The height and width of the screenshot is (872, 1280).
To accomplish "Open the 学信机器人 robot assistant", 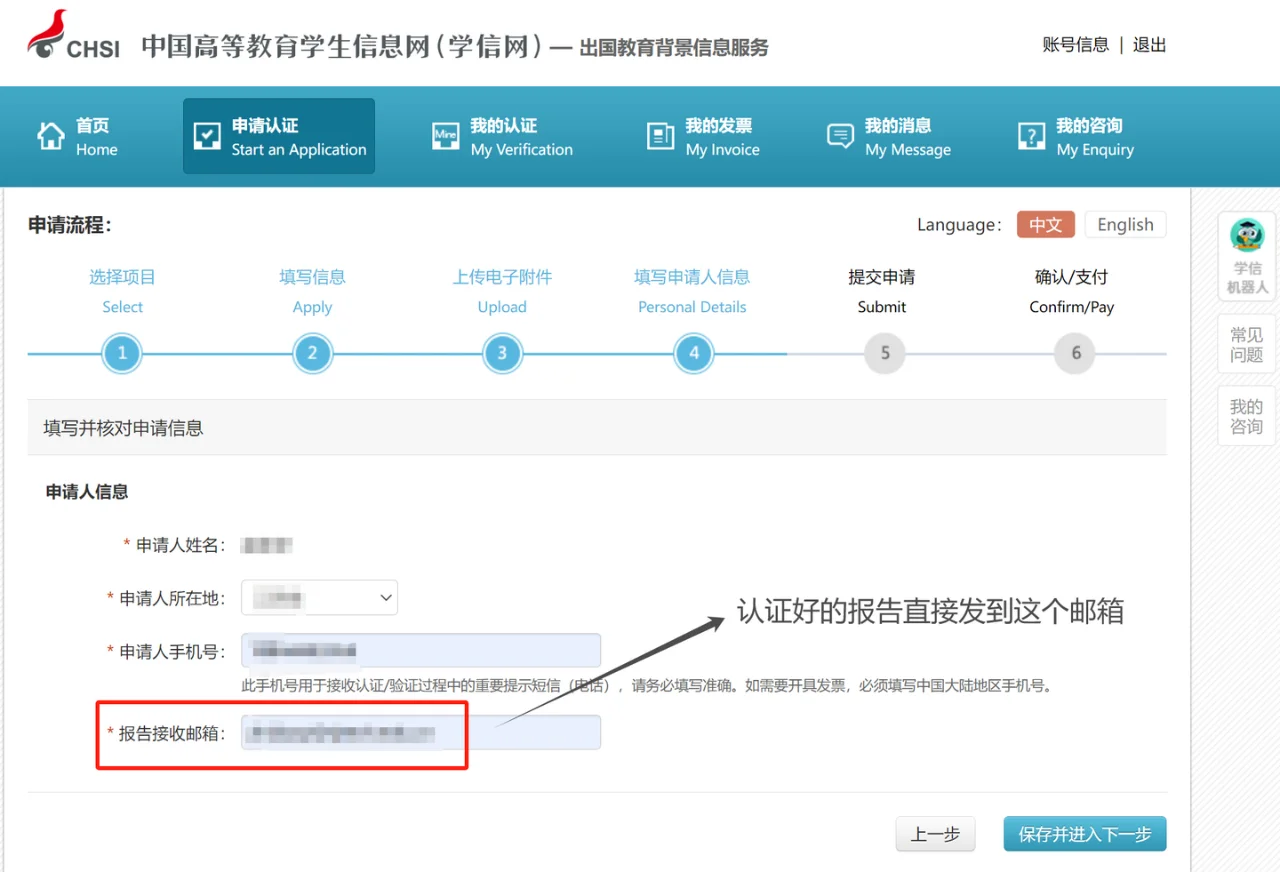I will pos(1246,256).
